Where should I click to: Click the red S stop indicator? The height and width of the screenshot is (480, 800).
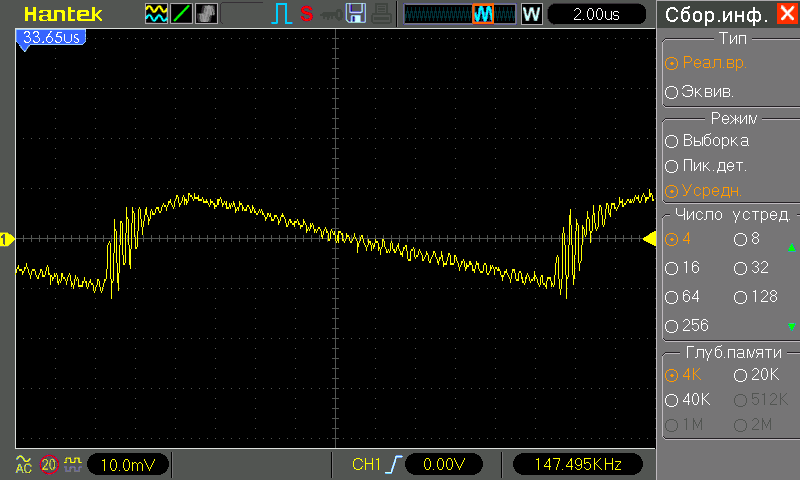click(306, 14)
